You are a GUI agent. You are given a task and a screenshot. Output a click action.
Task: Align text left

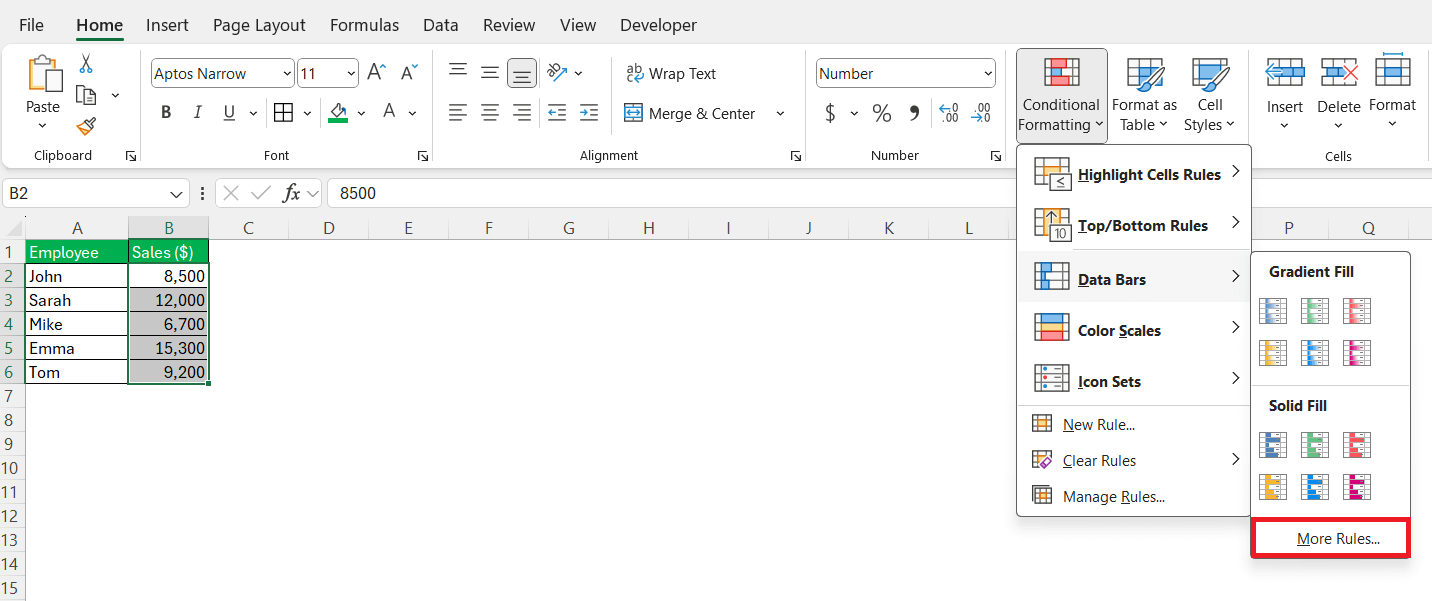458,113
